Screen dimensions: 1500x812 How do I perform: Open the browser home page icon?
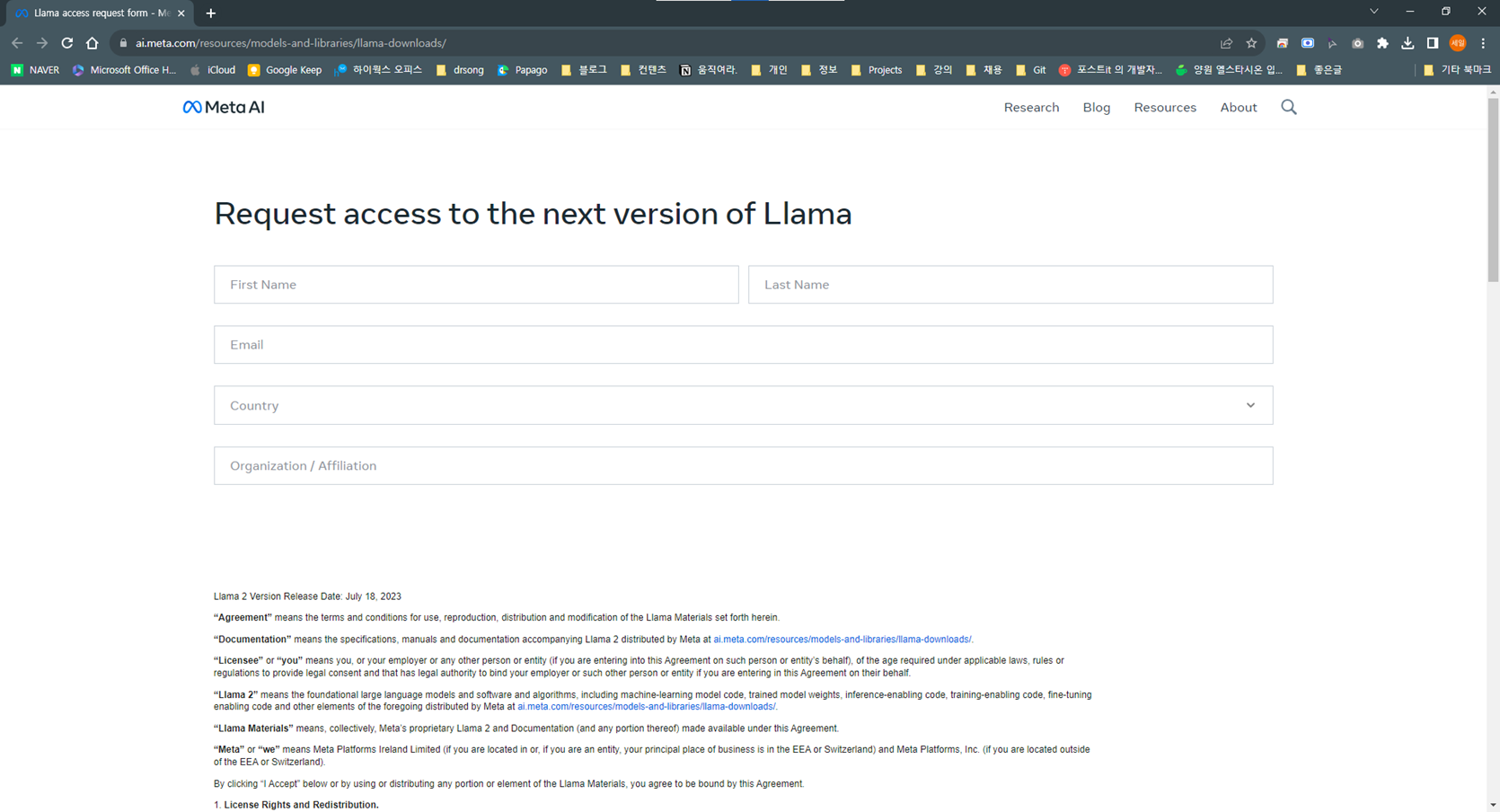coord(92,43)
